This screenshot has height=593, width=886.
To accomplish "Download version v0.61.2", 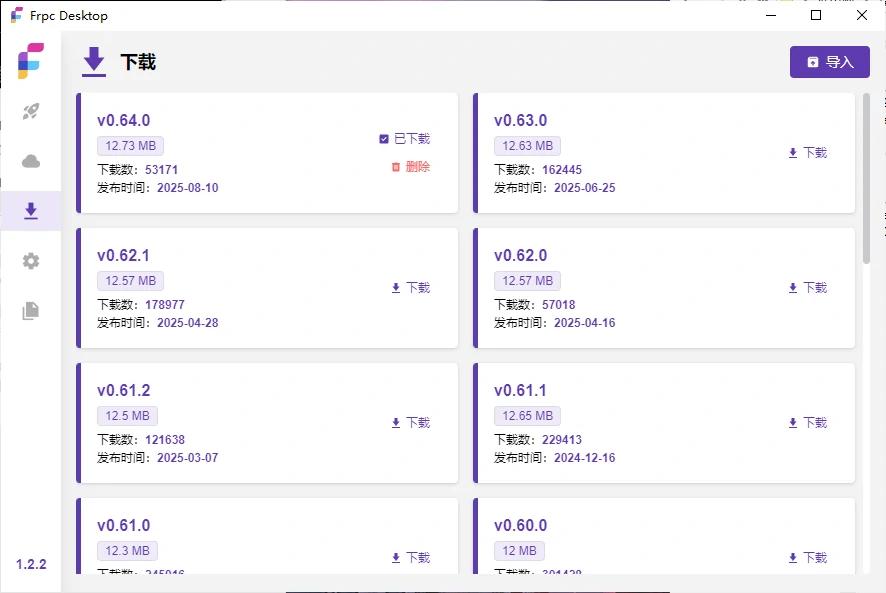I will point(410,423).
